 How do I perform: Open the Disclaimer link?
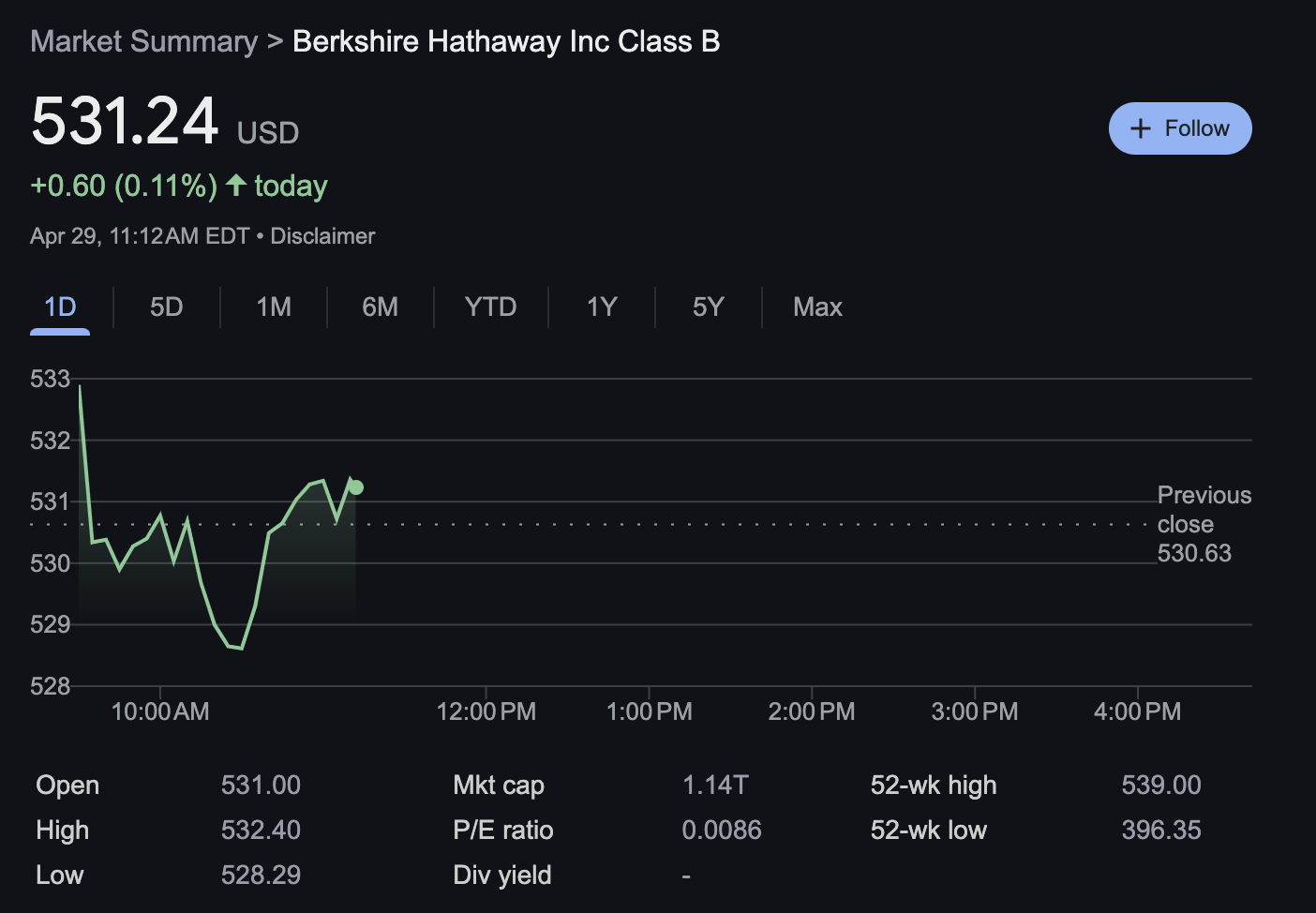322,236
